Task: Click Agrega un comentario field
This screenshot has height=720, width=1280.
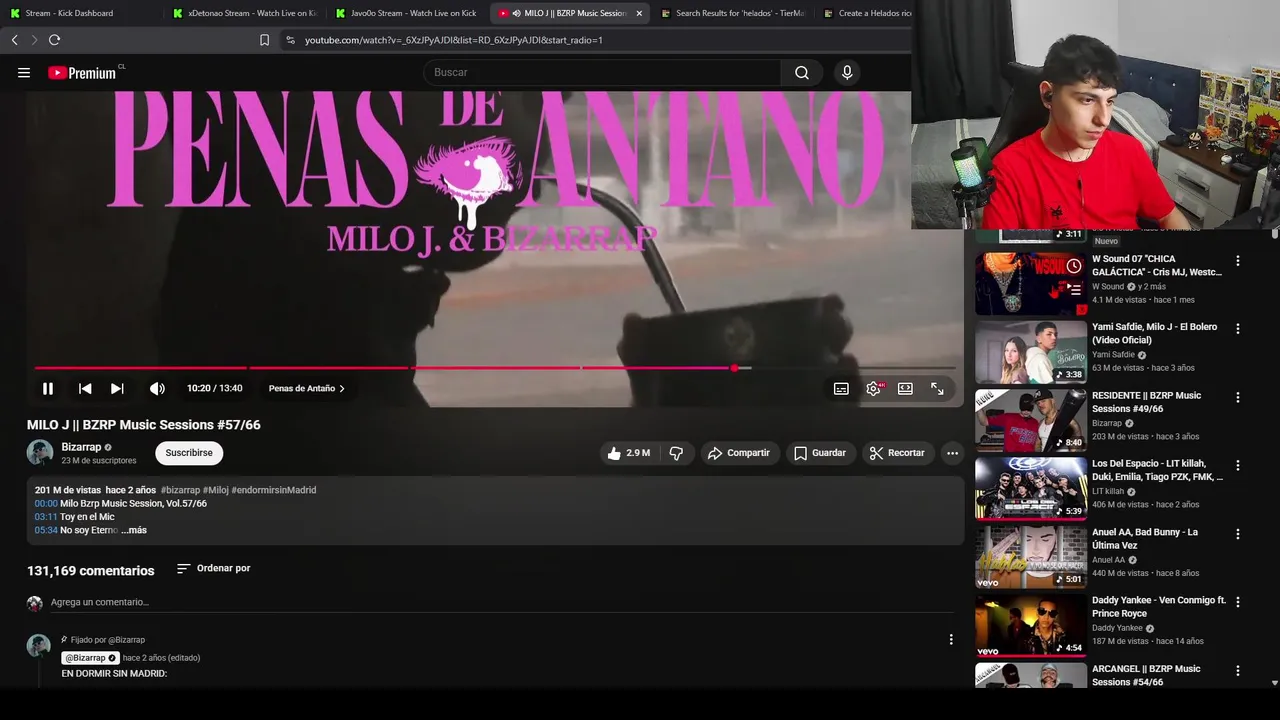Action: pyautogui.click(x=500, y=602)
